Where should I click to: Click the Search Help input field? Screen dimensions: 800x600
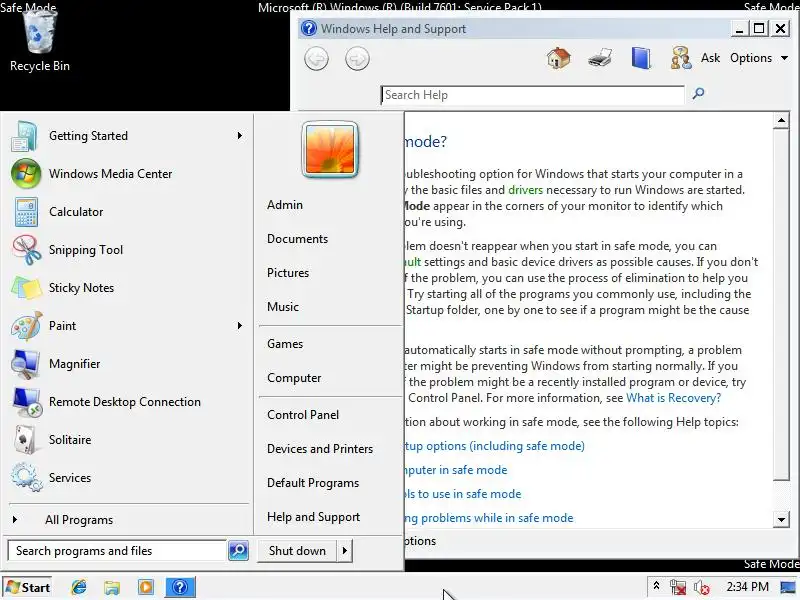533,95
